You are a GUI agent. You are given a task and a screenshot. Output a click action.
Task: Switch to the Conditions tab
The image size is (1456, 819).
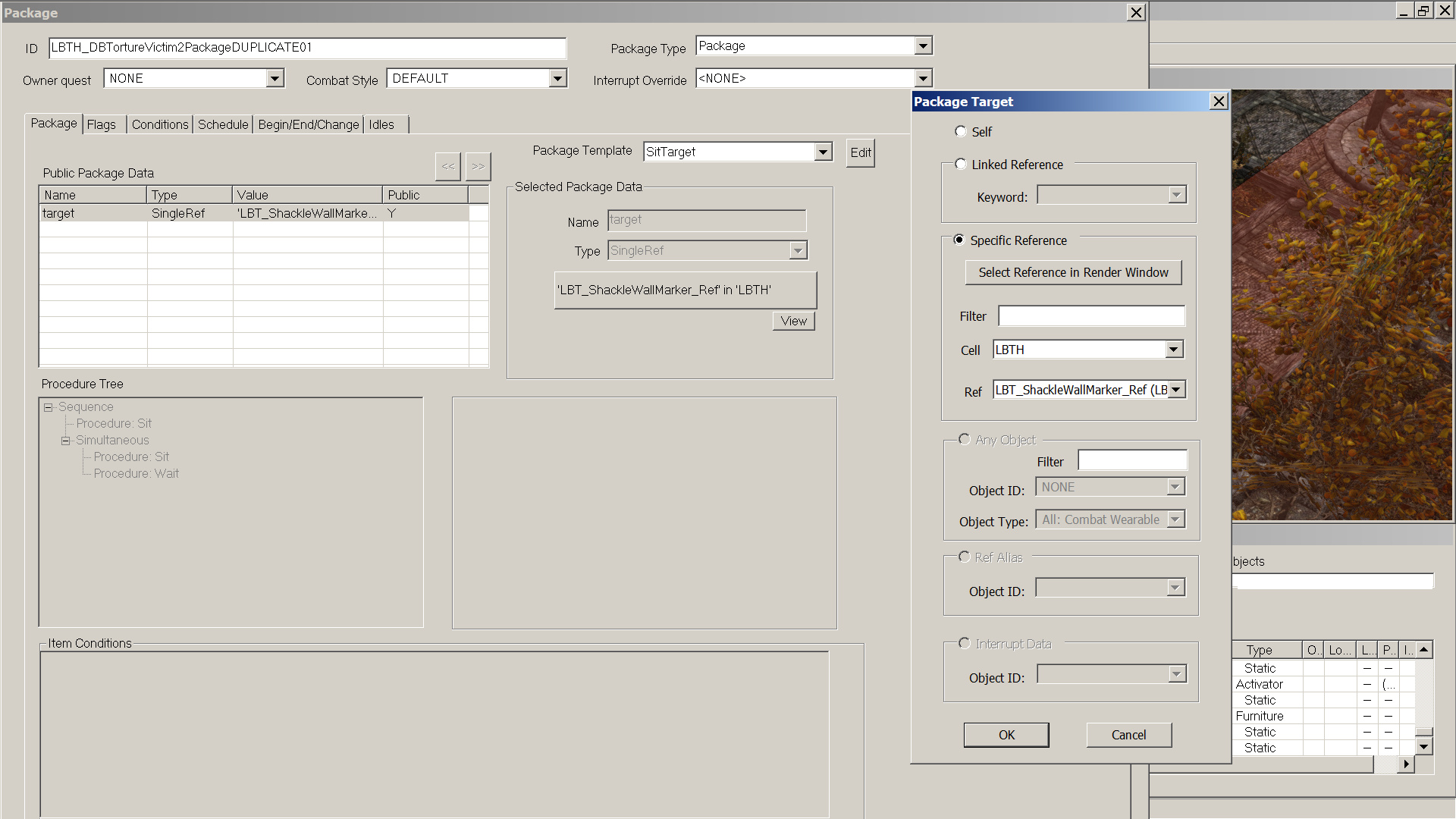(159, 124)
